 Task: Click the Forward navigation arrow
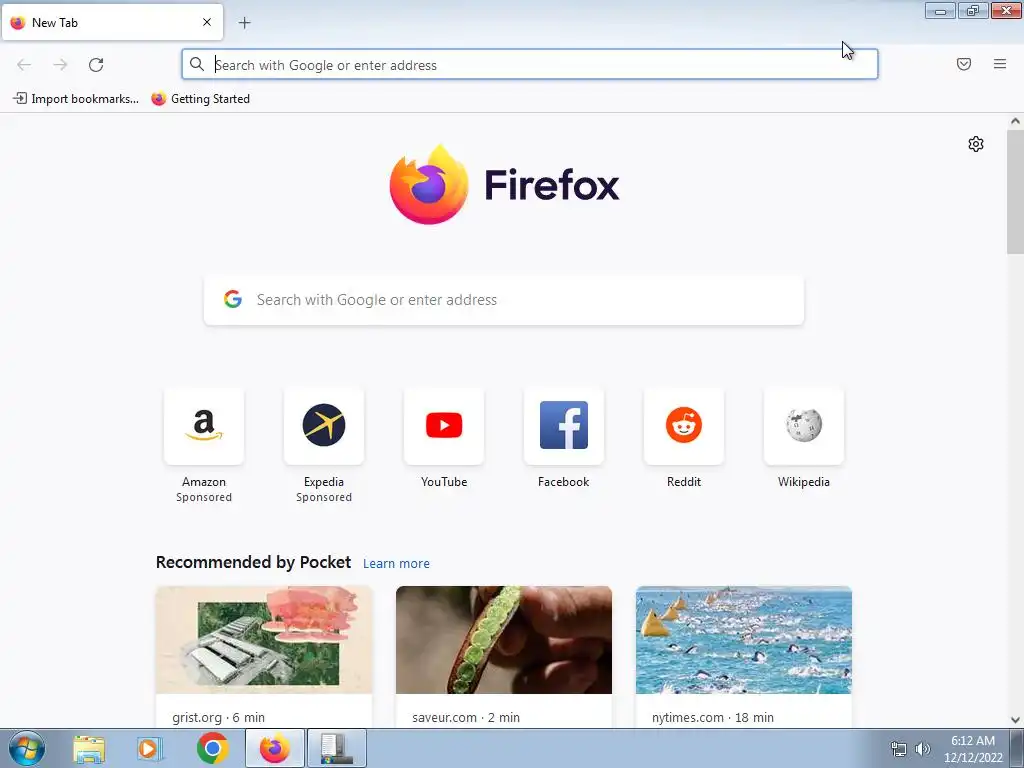point(60,65)
